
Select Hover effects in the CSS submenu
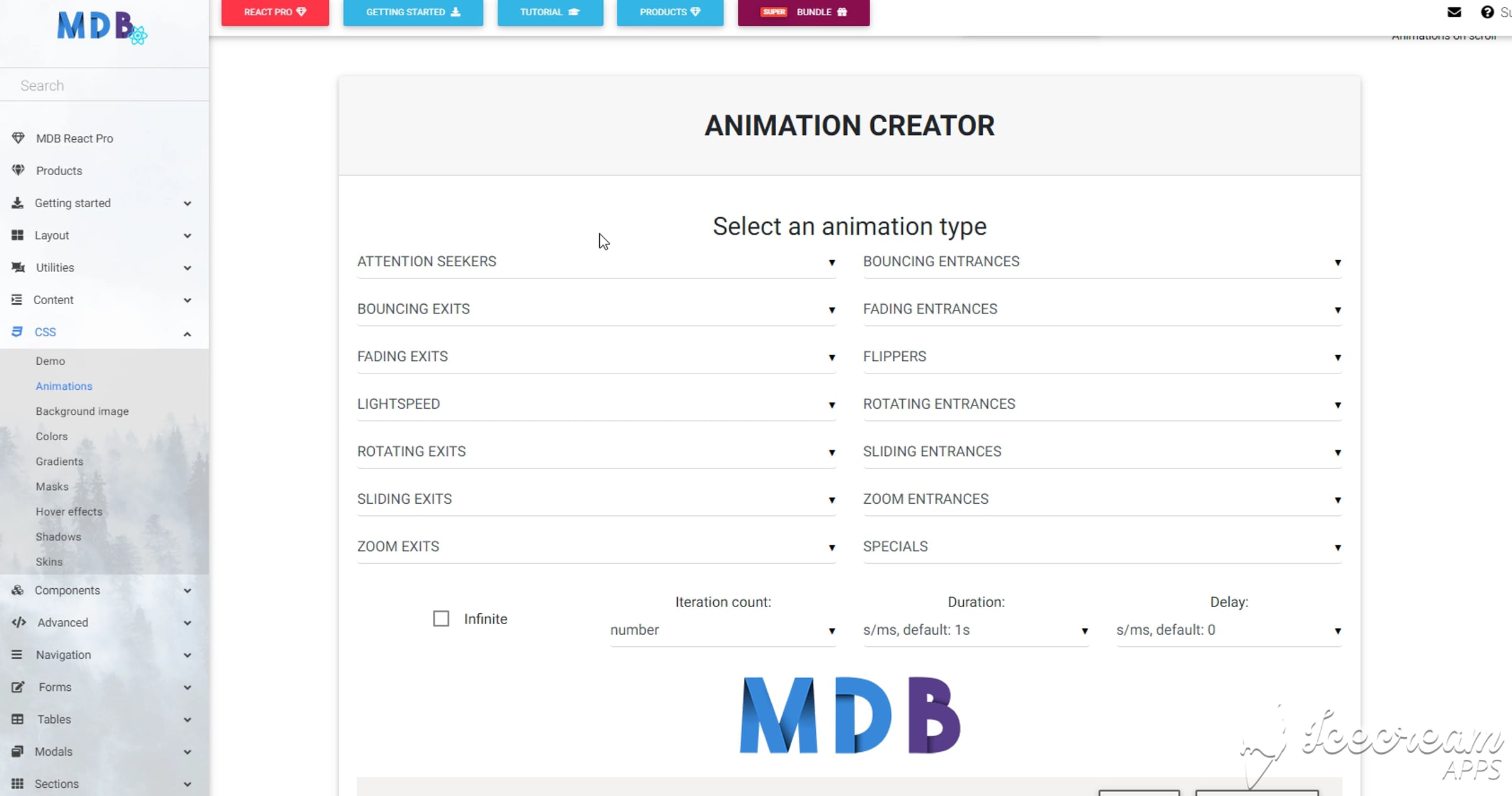tap(69, 511)
